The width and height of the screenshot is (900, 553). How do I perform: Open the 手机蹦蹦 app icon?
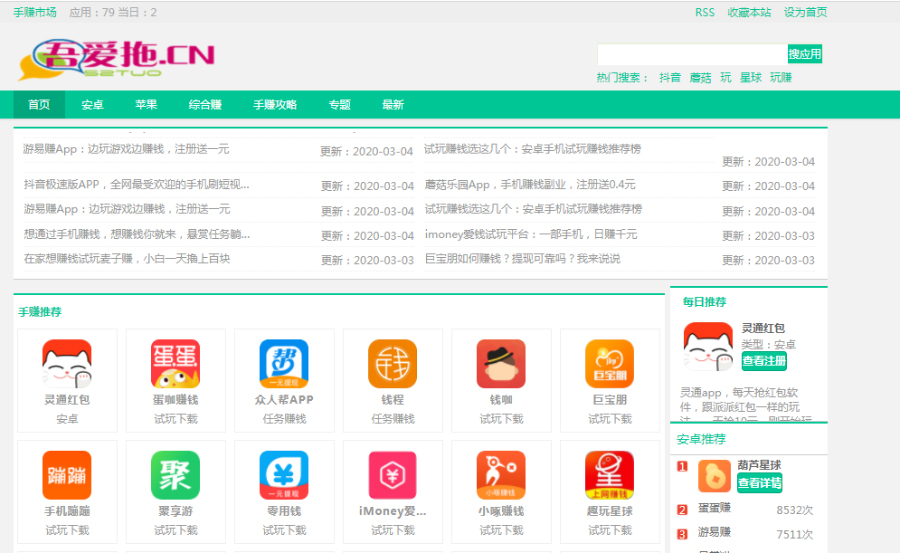click(67, 475)
